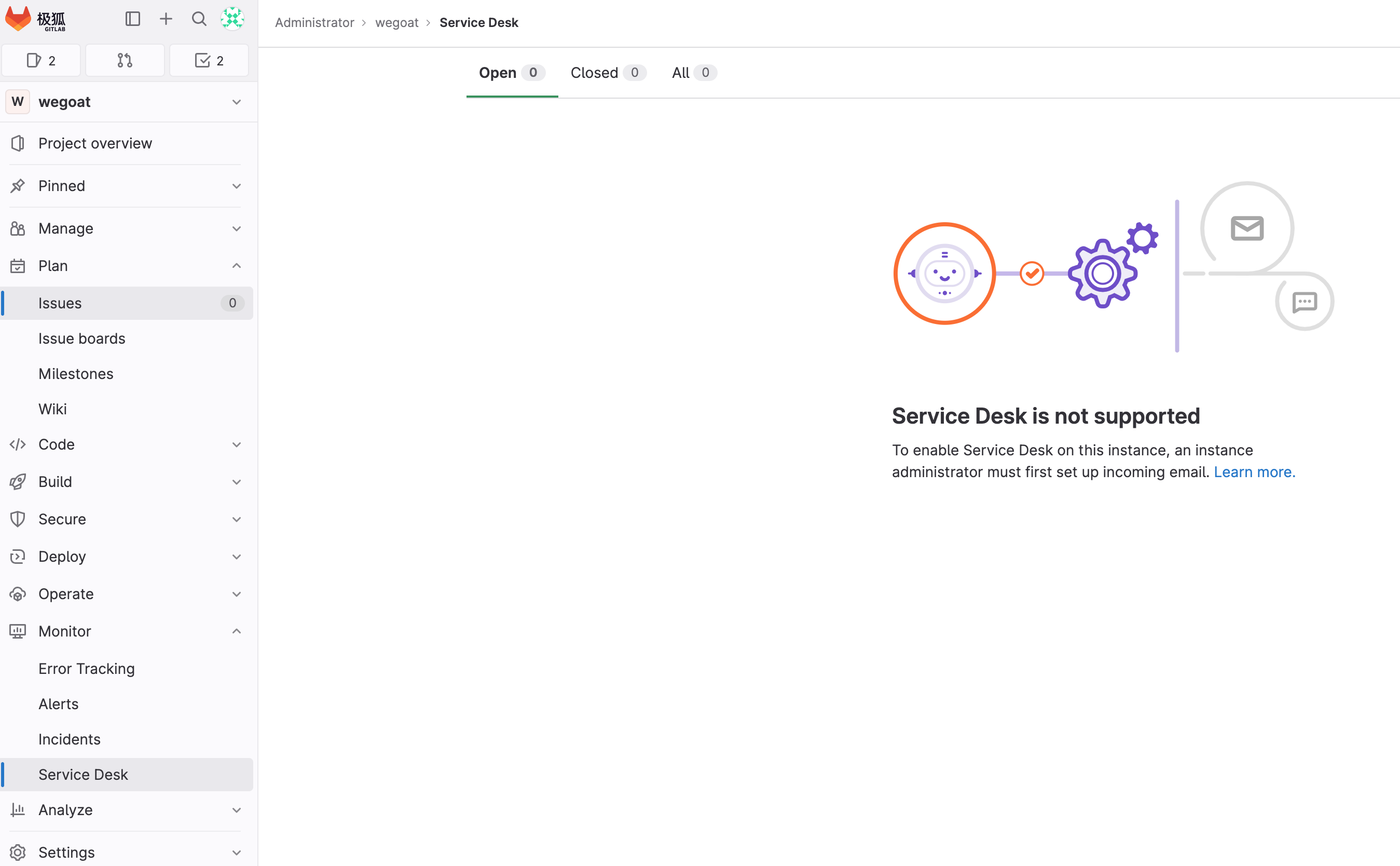Toggle the sidebar collapse icon
This screenshot has height=866, width=1400.
click(x=132, y=19)
